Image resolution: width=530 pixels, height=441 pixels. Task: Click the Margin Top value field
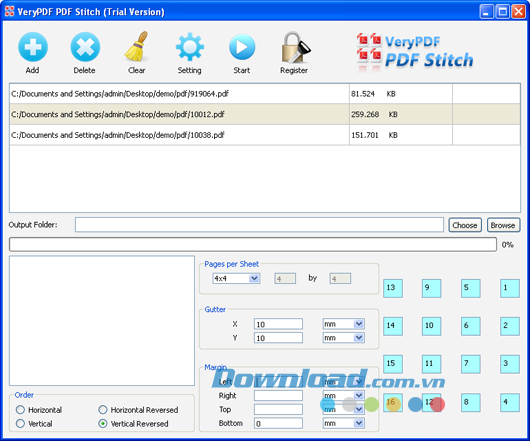pyautogui.click(x=278, y=409)
